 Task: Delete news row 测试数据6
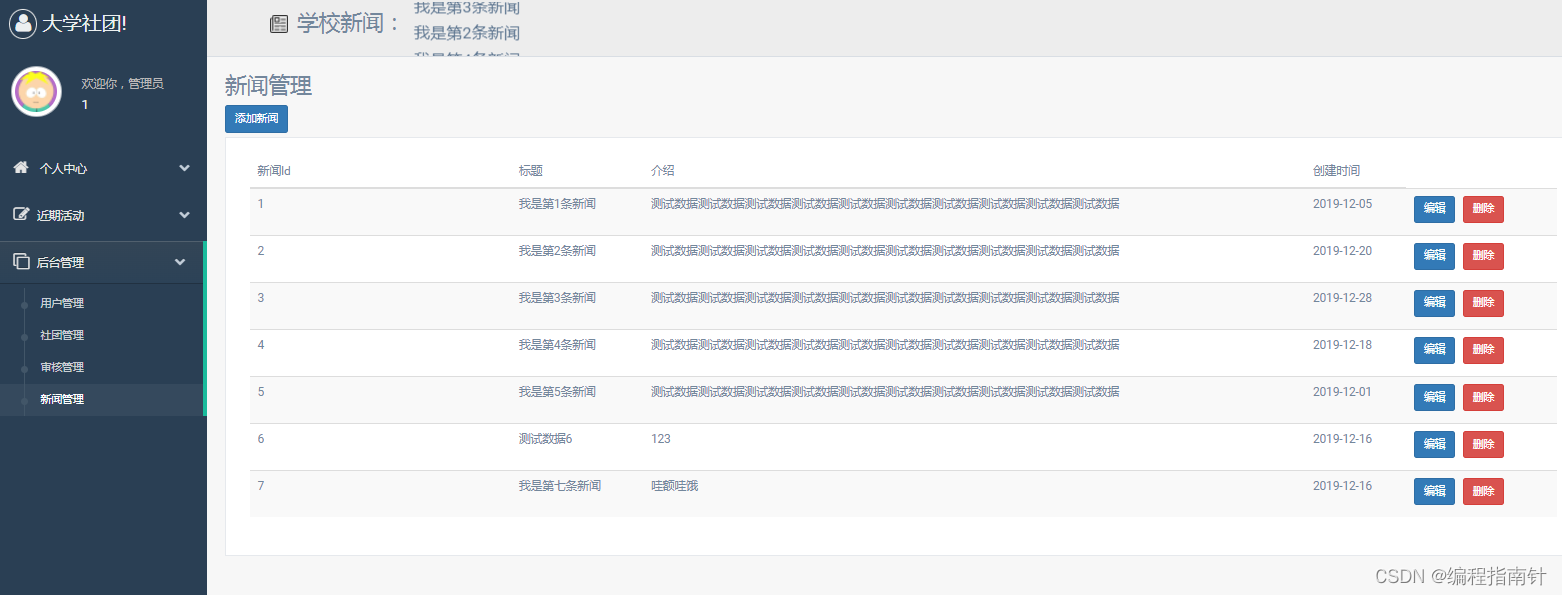tap(1483, 444)
